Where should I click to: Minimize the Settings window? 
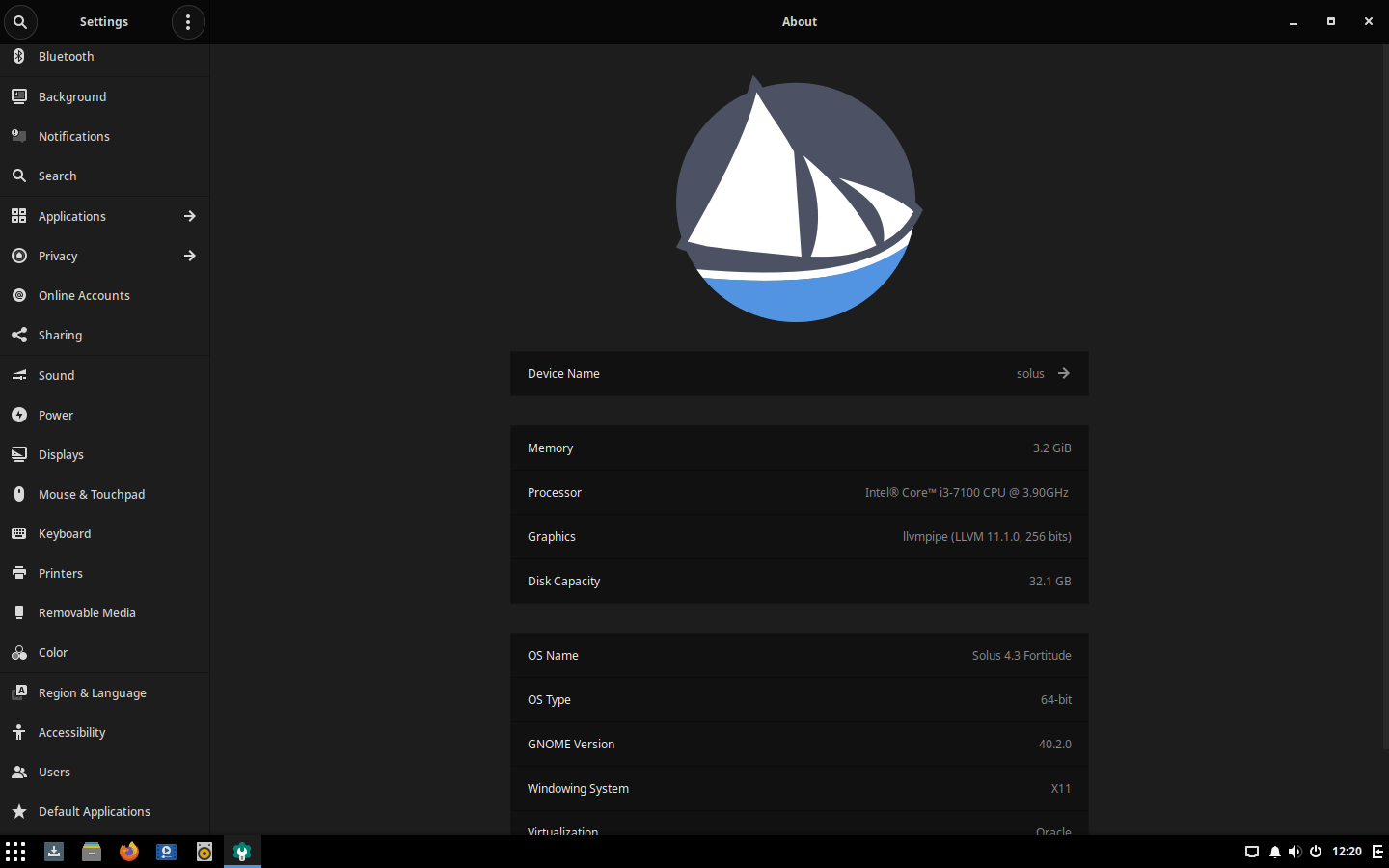[1294, 21]
